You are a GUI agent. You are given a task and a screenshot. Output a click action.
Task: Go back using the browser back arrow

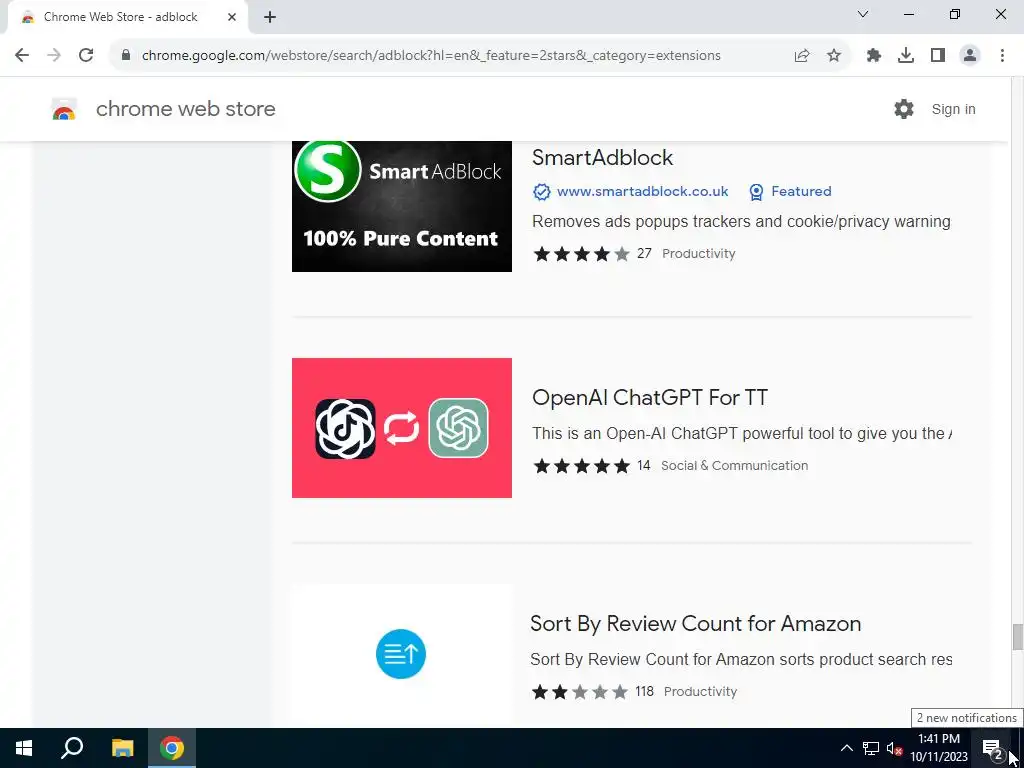(x=22, y=56)
